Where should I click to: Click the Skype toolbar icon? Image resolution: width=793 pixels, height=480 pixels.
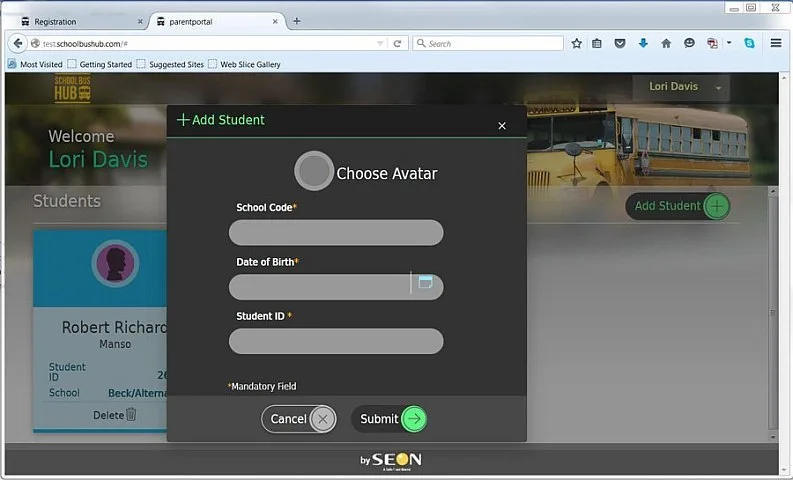750,43
